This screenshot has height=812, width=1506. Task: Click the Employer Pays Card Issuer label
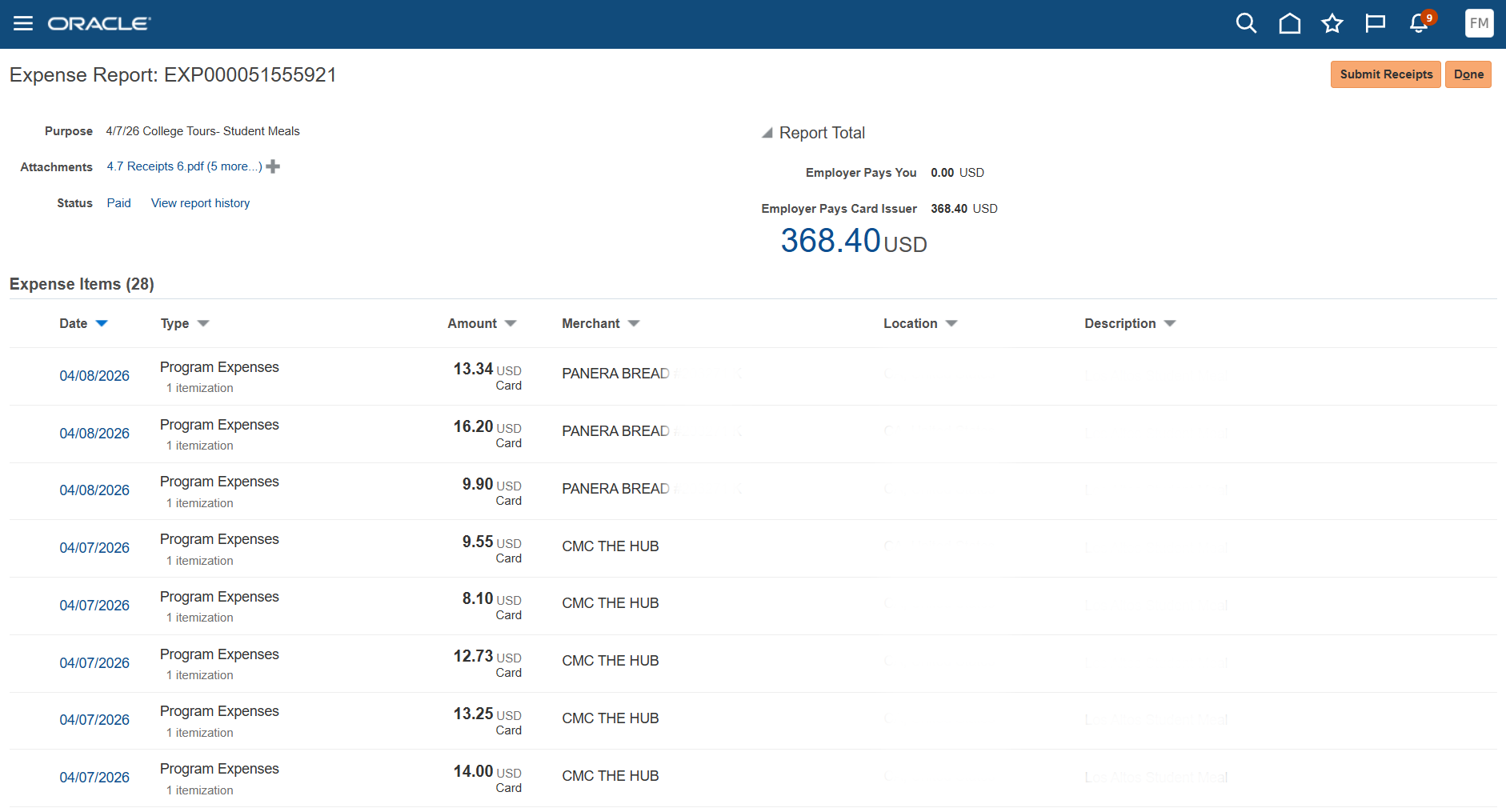pos(839,209)
